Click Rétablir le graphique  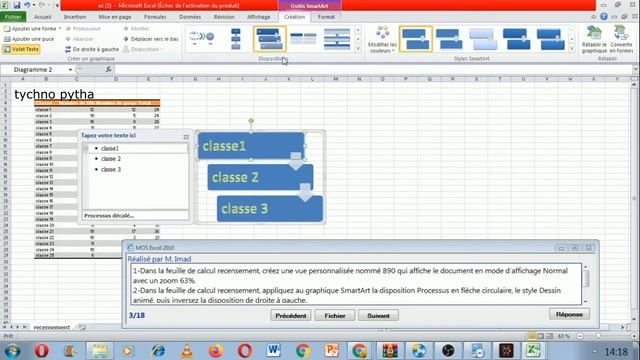[594, 39]
